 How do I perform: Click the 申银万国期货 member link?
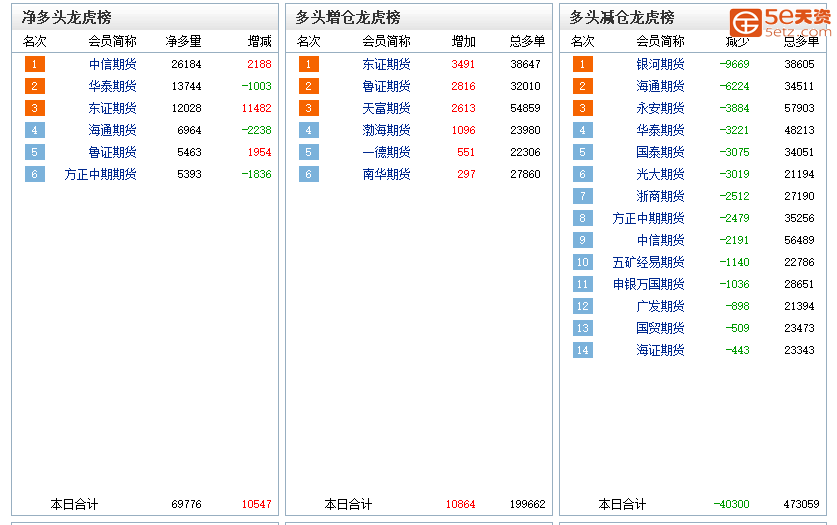point(649,284)
